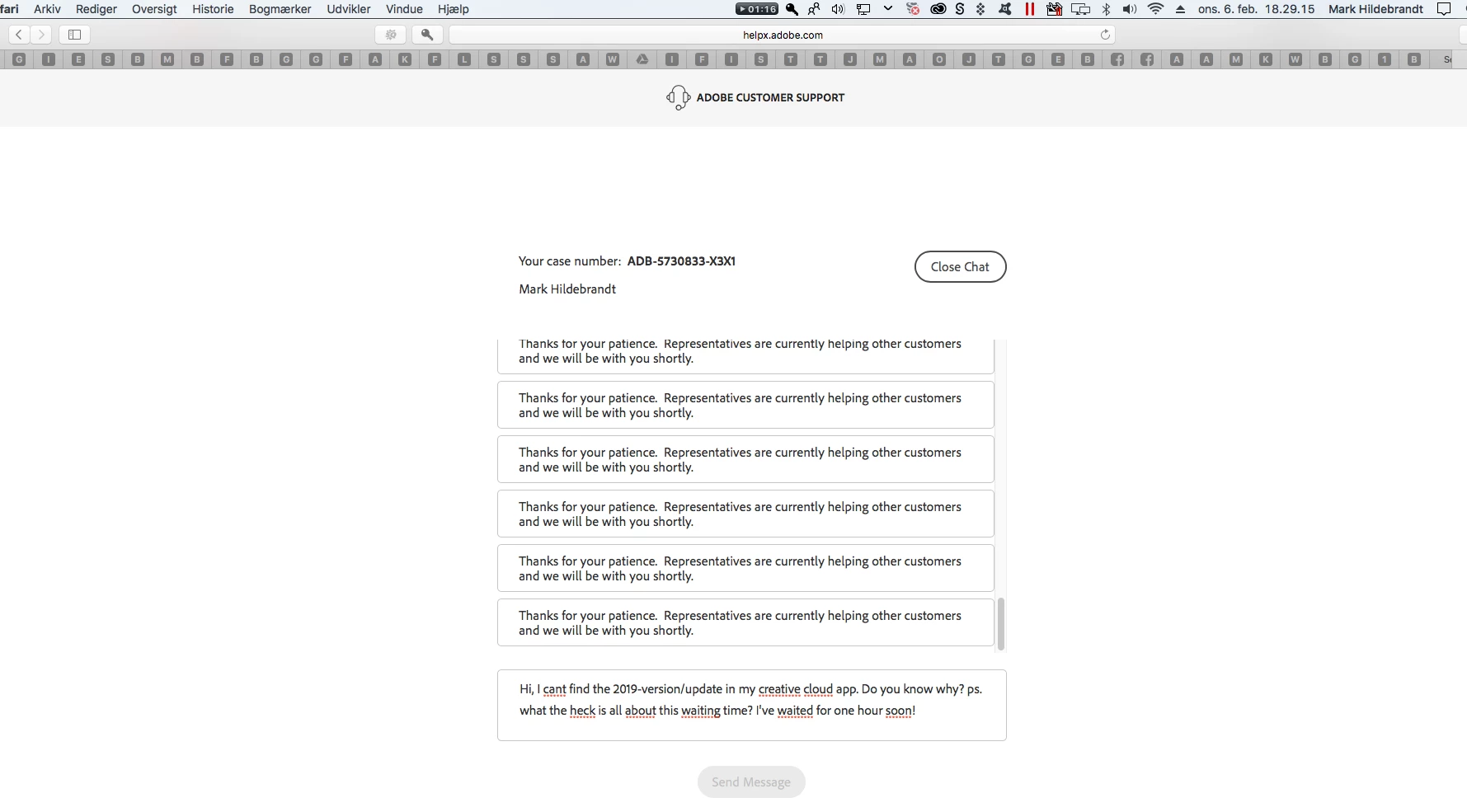Reload the page with the refresh icon
Image resolution: width=1467 pixels, height=812 pixels.
[1105, 35]
